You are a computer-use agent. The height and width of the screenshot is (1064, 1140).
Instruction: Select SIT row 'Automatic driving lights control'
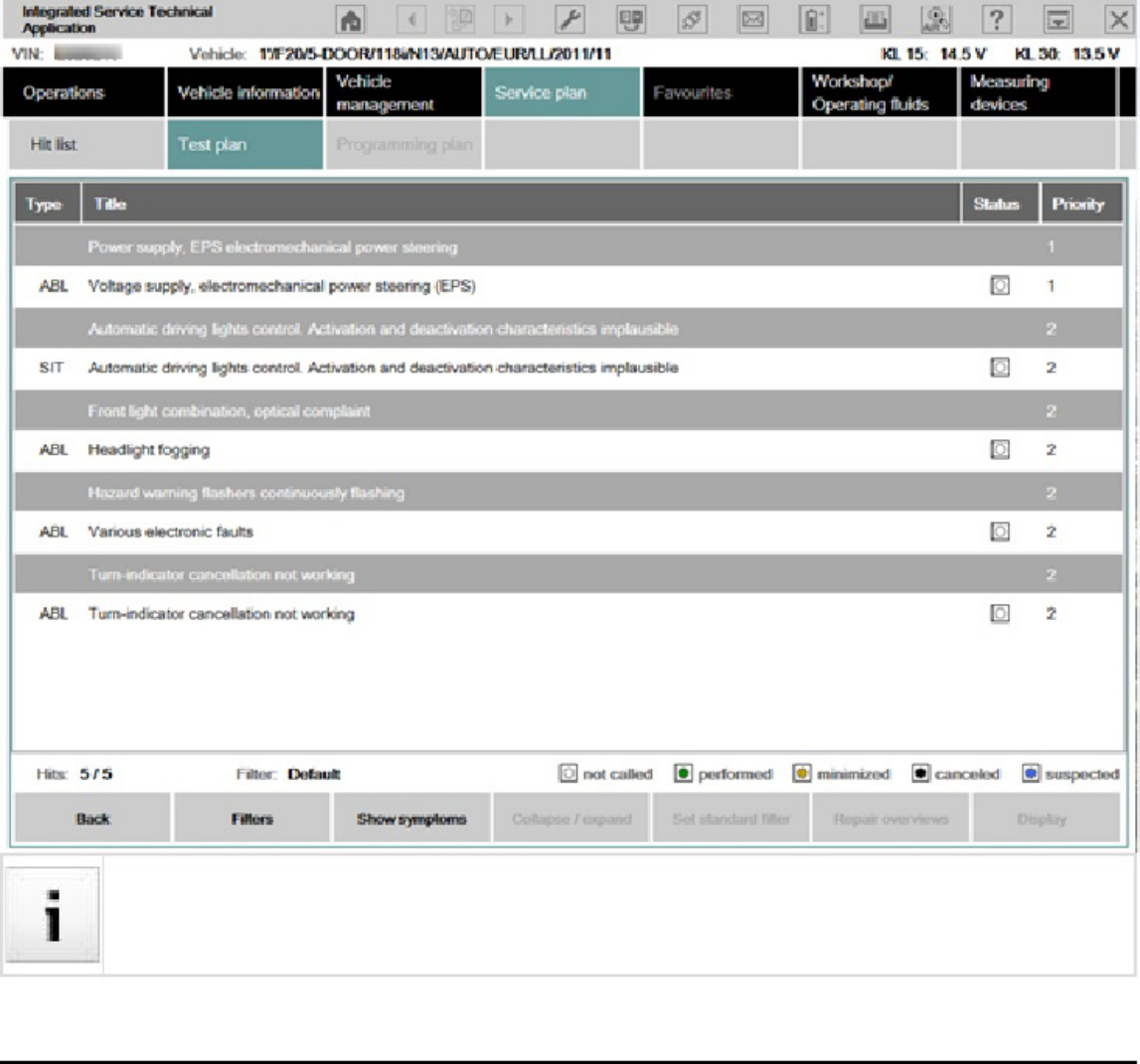(x=569, y=368)
